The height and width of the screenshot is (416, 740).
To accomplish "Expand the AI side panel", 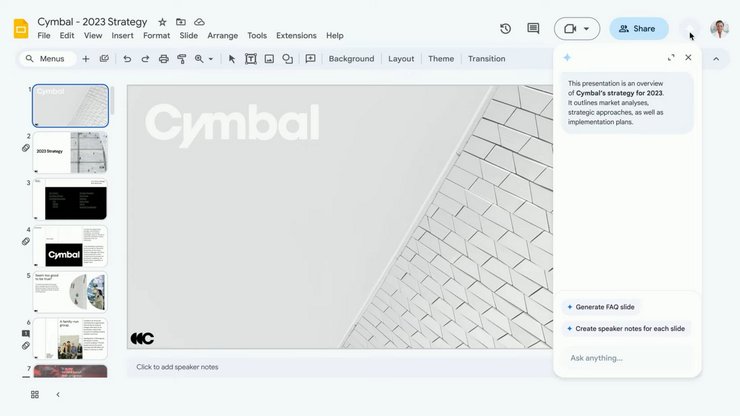I will (x=671, y=58).
